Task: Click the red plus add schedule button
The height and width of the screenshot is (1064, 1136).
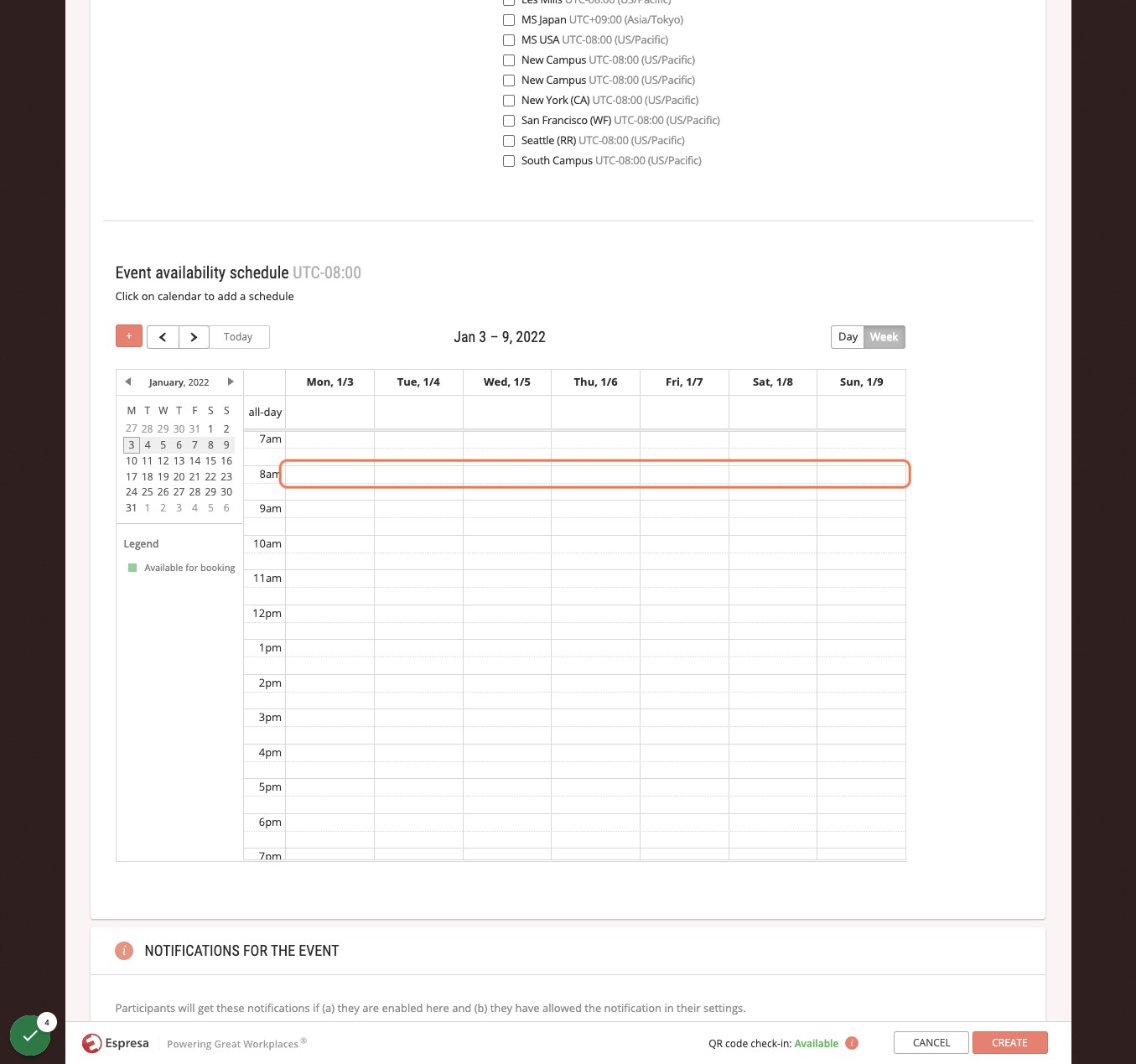Action: click(x=128, y=336)
